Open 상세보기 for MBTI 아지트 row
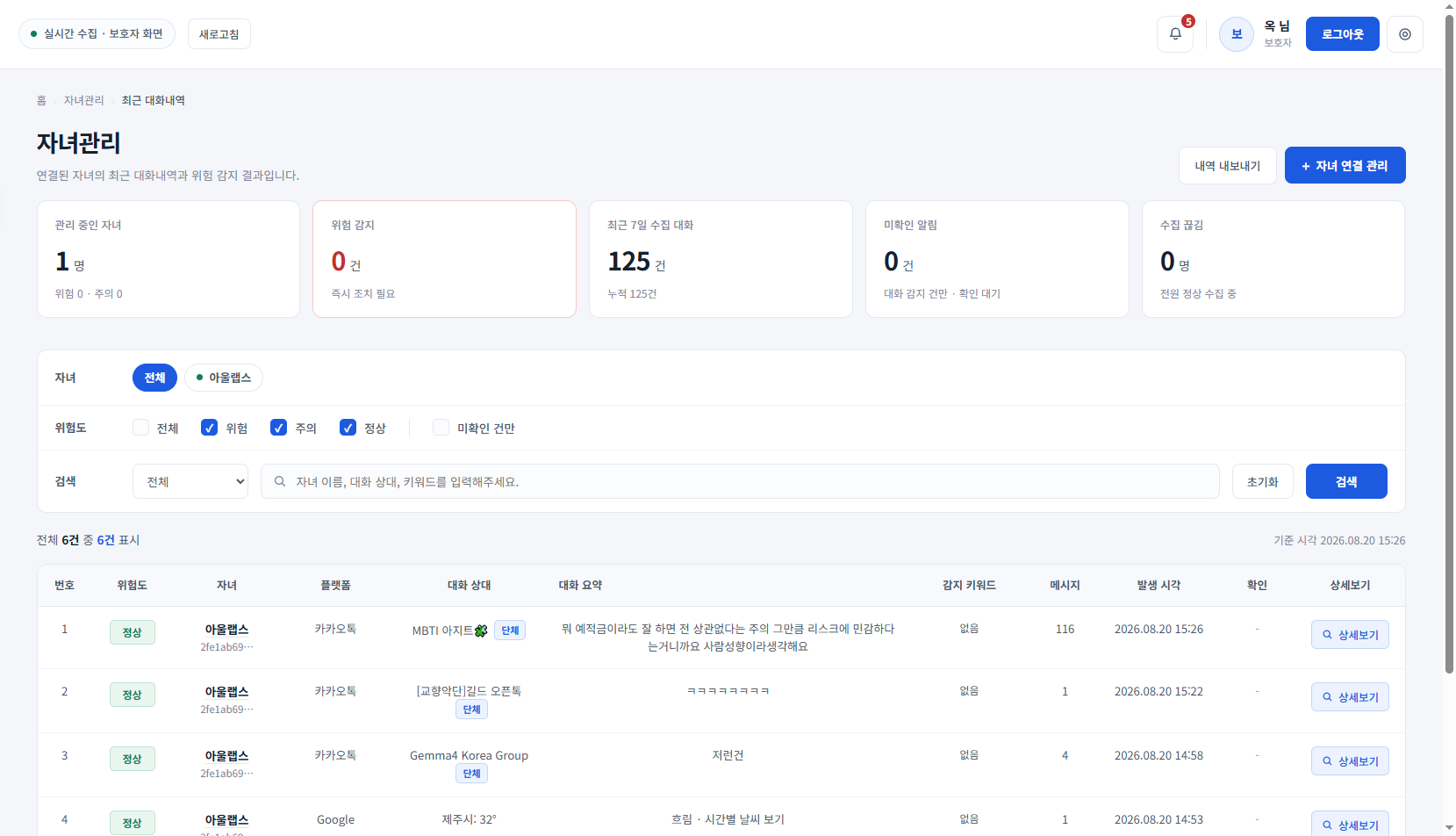Image resolution: width=1456 pixels, height=836 pixels. click(1350, 635)
